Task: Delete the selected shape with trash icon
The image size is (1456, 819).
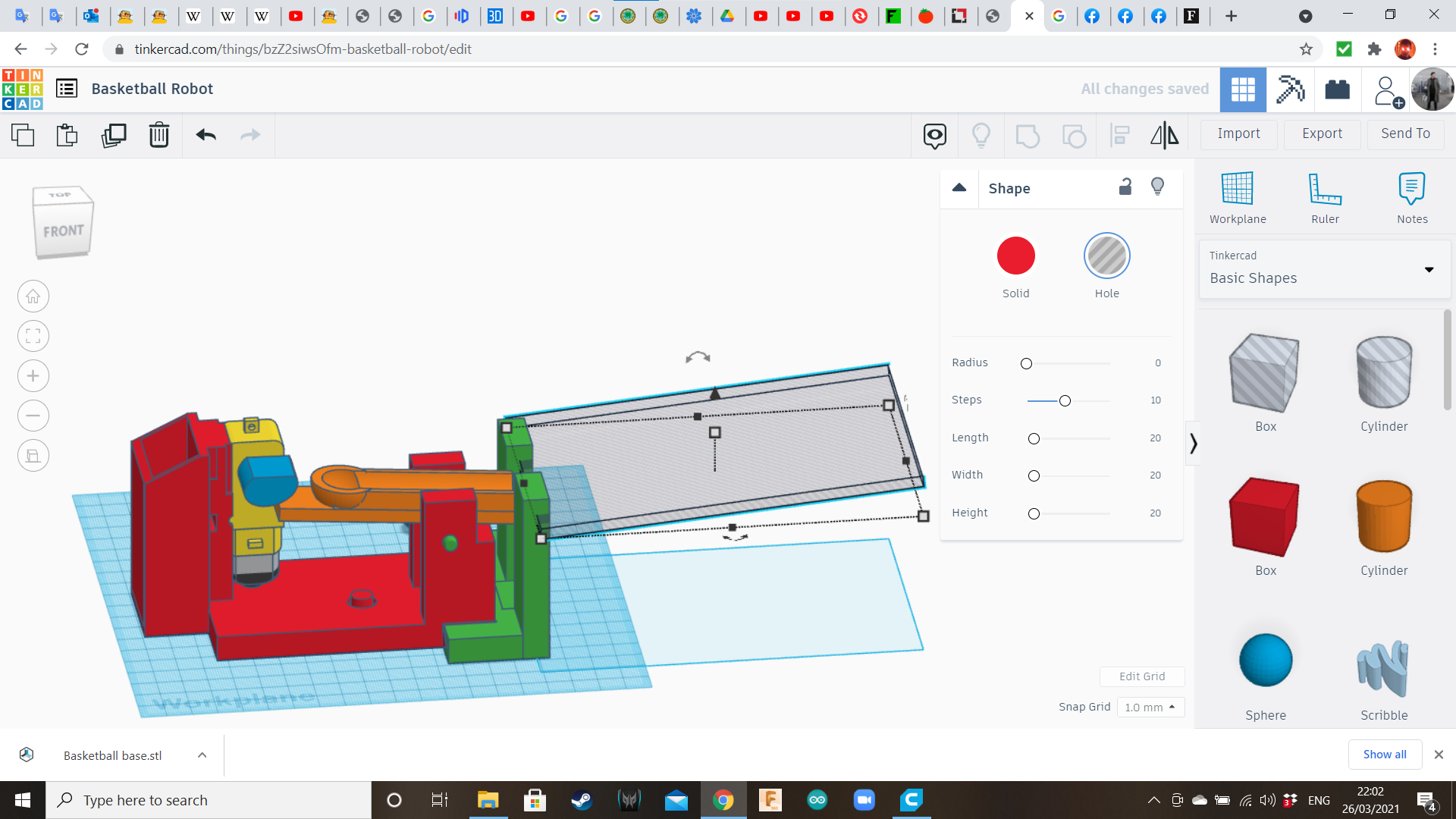Action: 158,136
